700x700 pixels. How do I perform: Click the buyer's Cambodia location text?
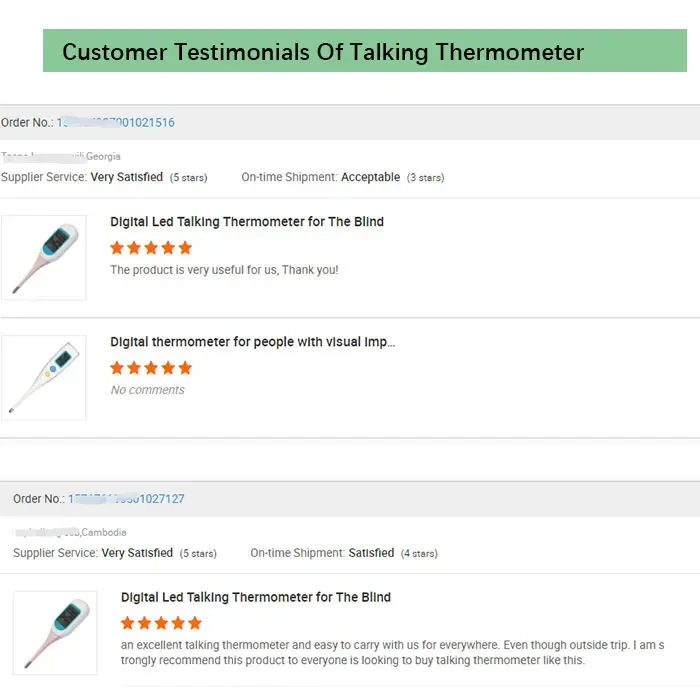(x=103, y=532)
